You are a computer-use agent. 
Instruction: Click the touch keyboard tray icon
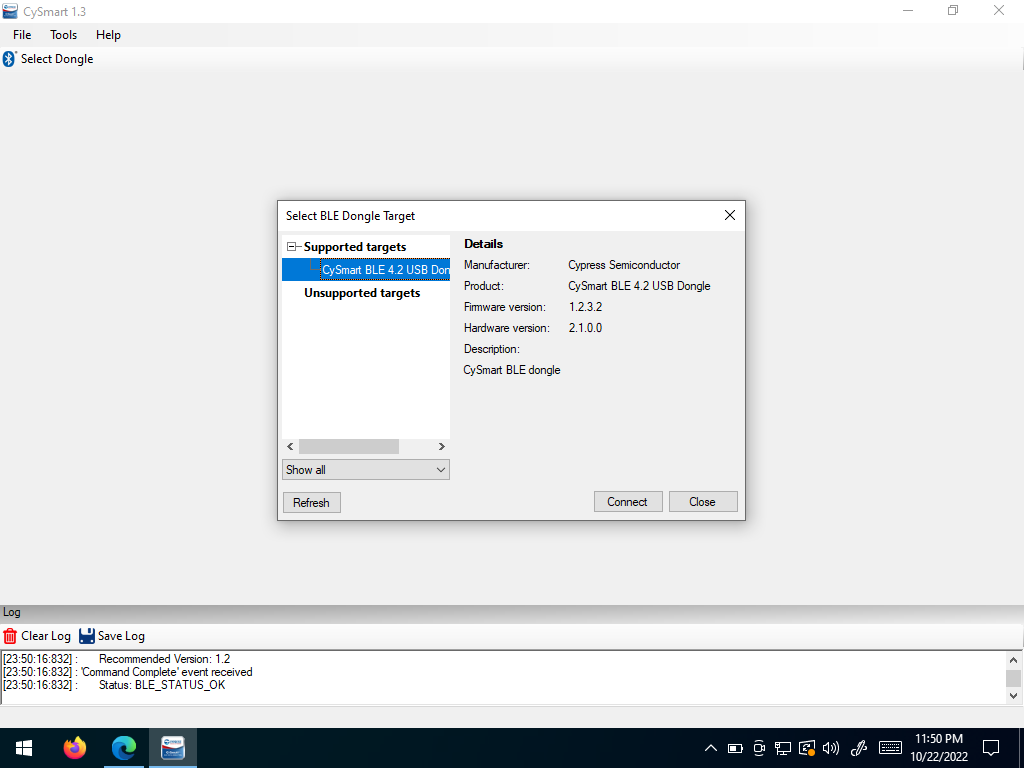pos(891,748)
